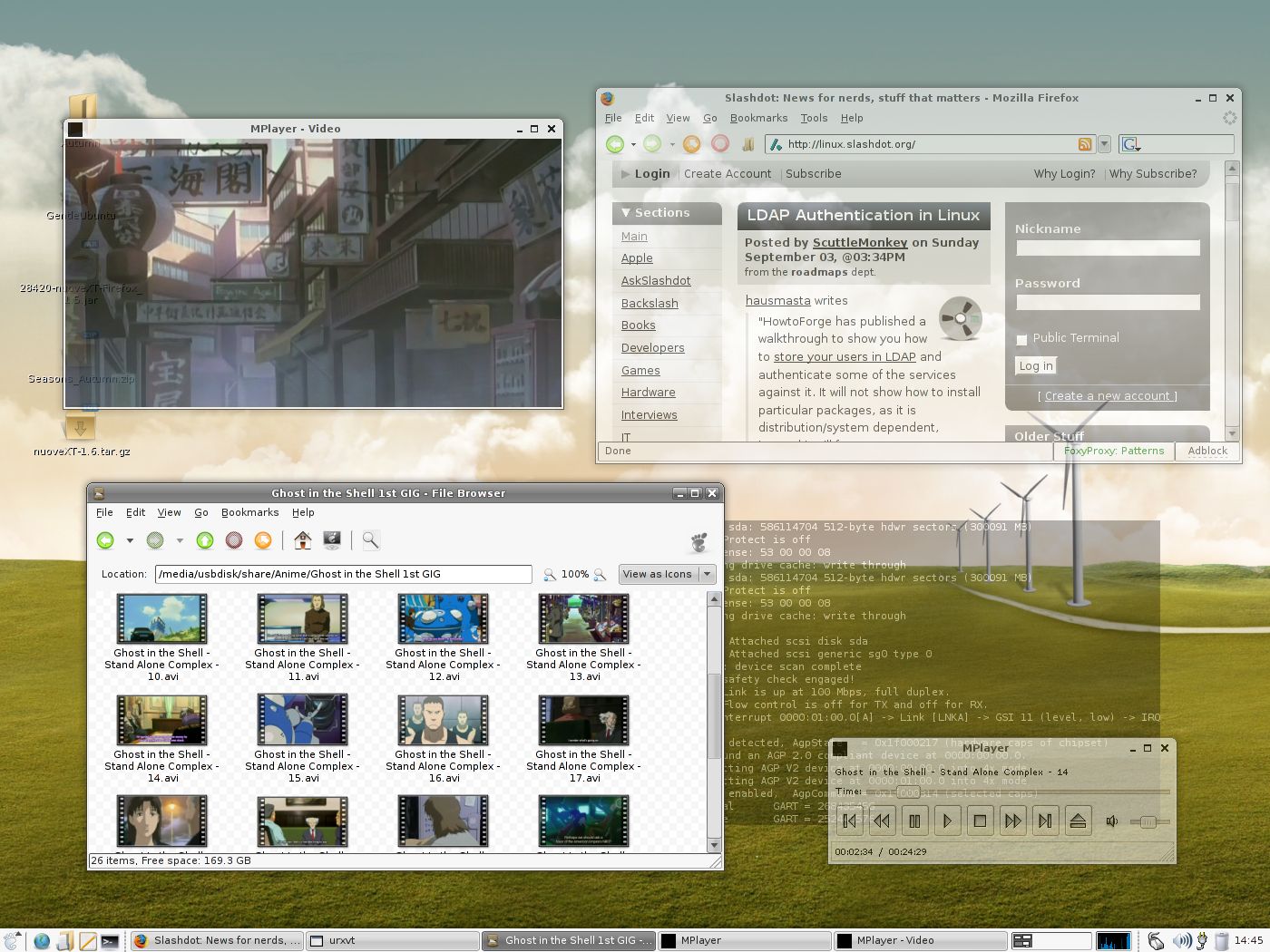The height and width of the screenshot is (952, 1270).
Task: Open the Firefox URL history dropdown
Action: [1104, 144]
